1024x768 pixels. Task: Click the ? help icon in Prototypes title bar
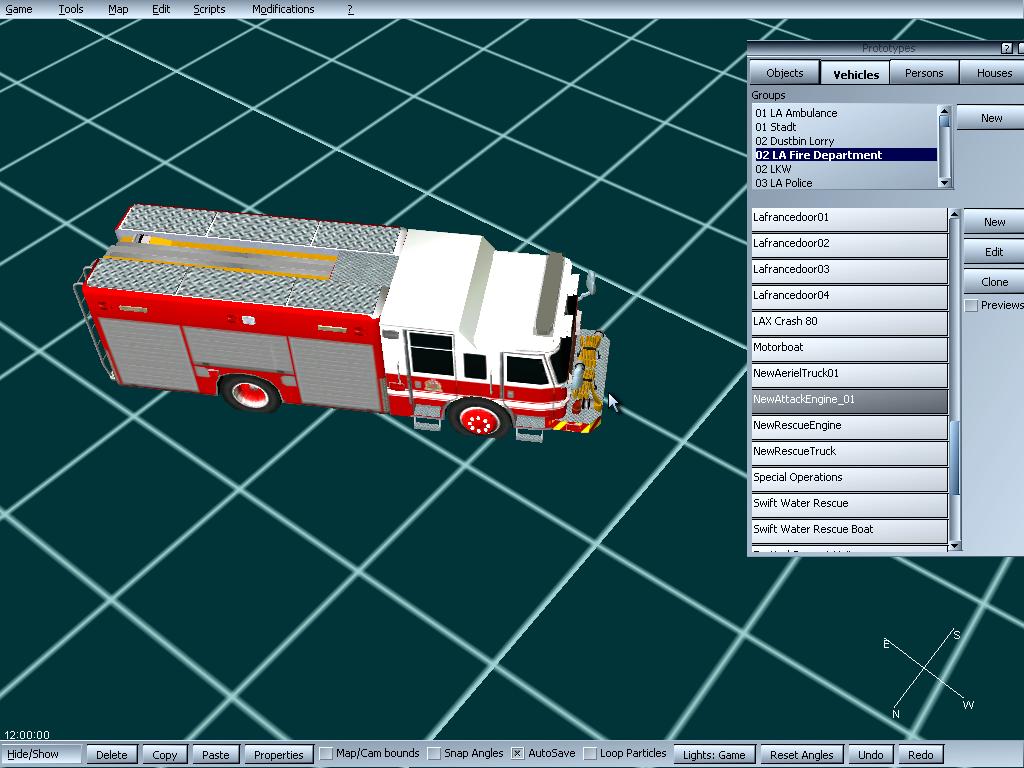click(x=1006, y=48)
